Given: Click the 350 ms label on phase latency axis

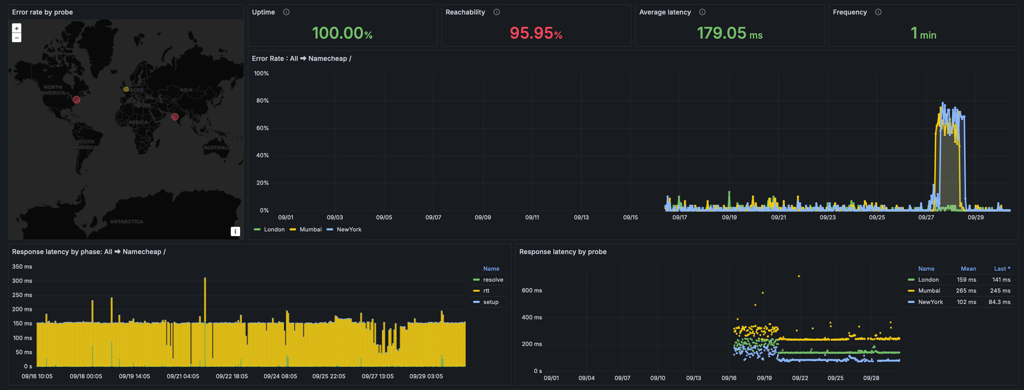Looking at the screenshot, I should pyautogui.click(x=22, y=267).
